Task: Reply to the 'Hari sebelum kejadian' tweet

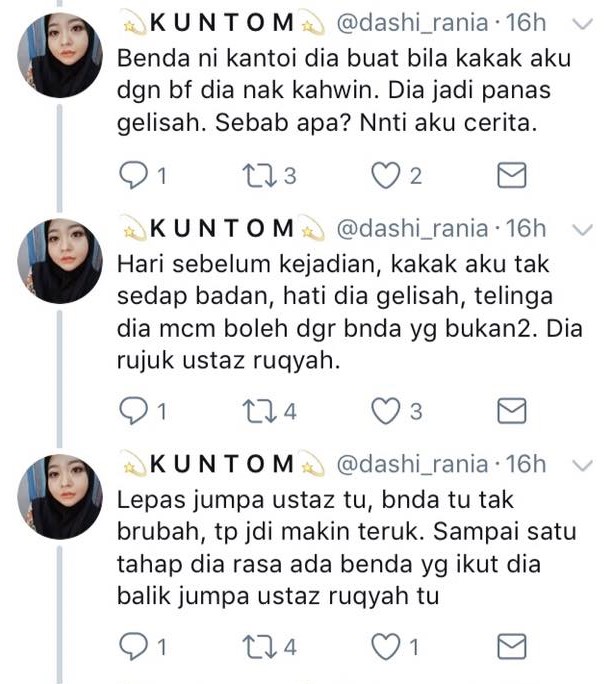Action: pyautogui.click(x=133, y=411)
